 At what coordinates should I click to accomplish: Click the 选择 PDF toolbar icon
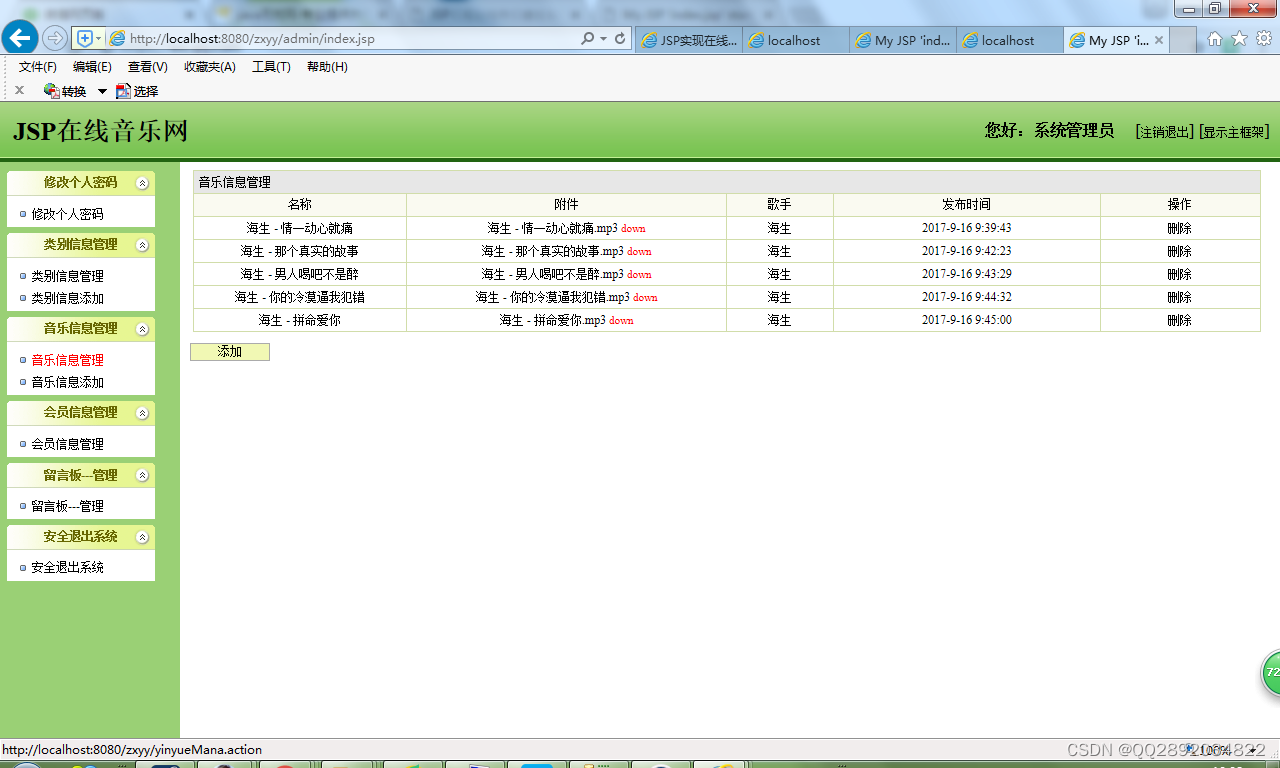tap(136, 90)
